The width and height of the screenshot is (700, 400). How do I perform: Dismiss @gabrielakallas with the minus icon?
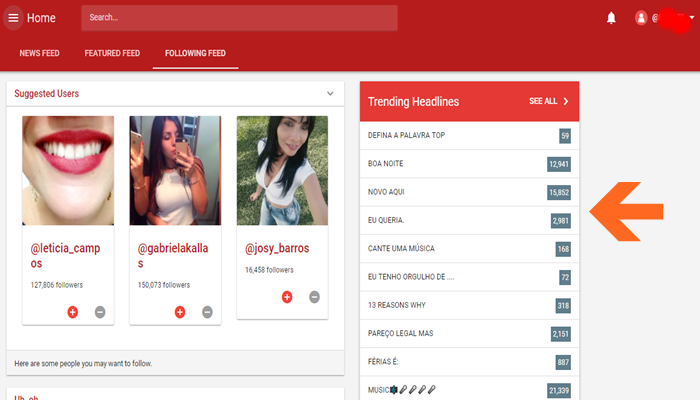(207, 312)
